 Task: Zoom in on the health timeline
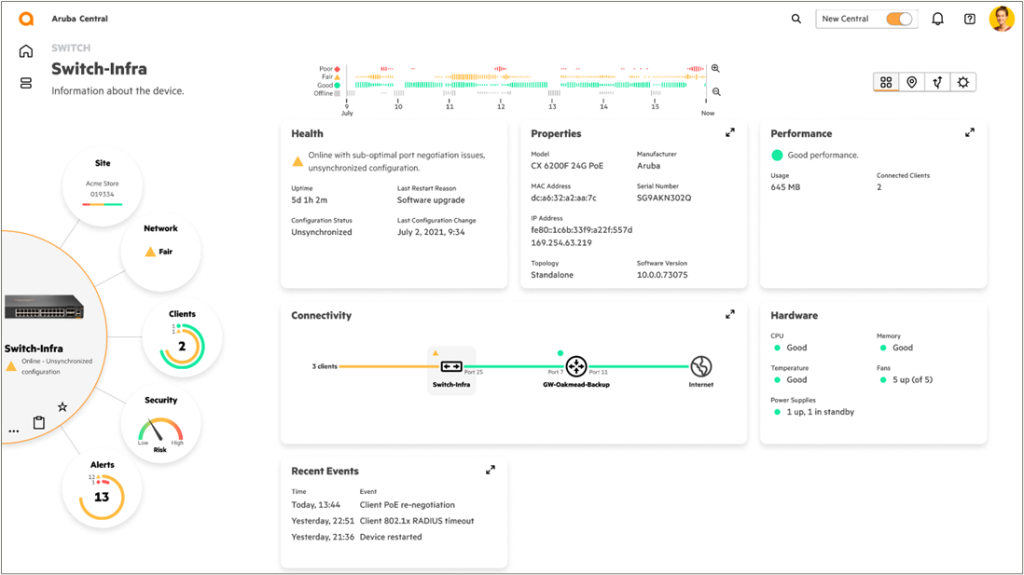click(x=715, y=69)
